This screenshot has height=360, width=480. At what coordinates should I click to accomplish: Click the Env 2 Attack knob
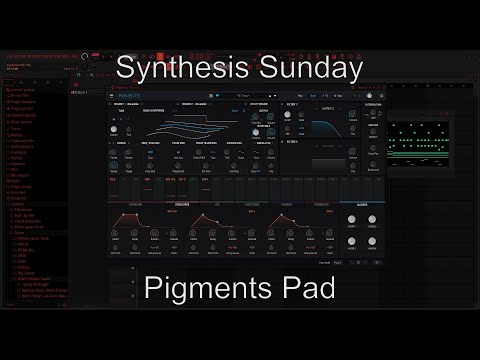(193, 233)
